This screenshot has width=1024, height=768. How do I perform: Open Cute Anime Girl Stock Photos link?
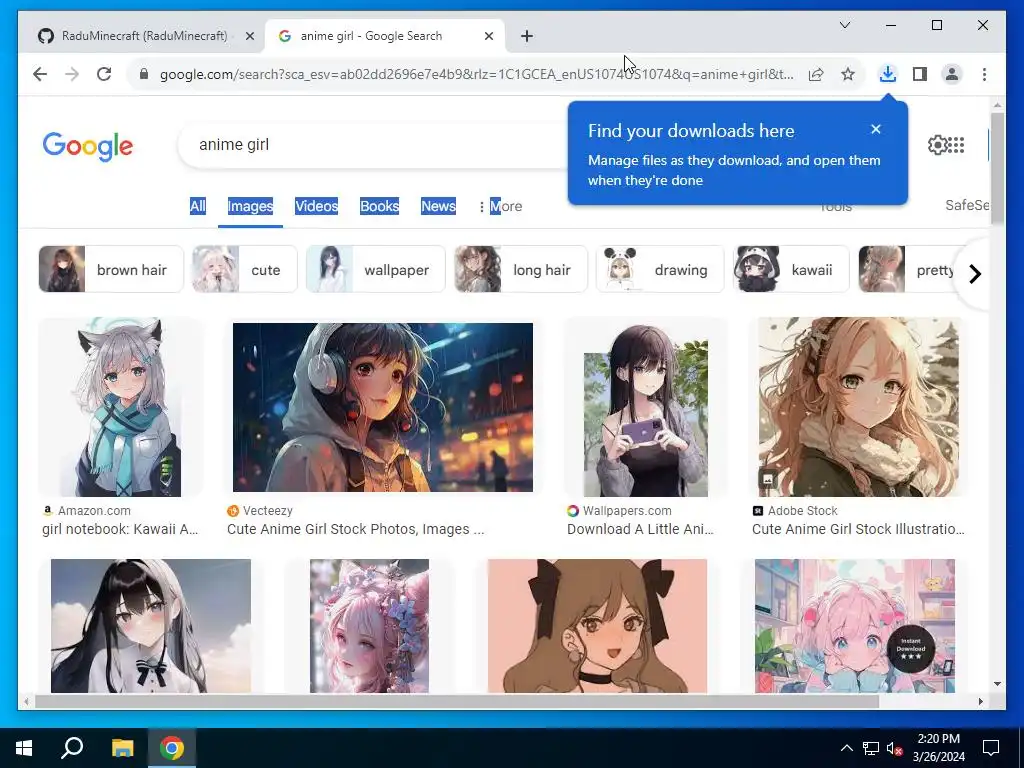pos(355,529)
